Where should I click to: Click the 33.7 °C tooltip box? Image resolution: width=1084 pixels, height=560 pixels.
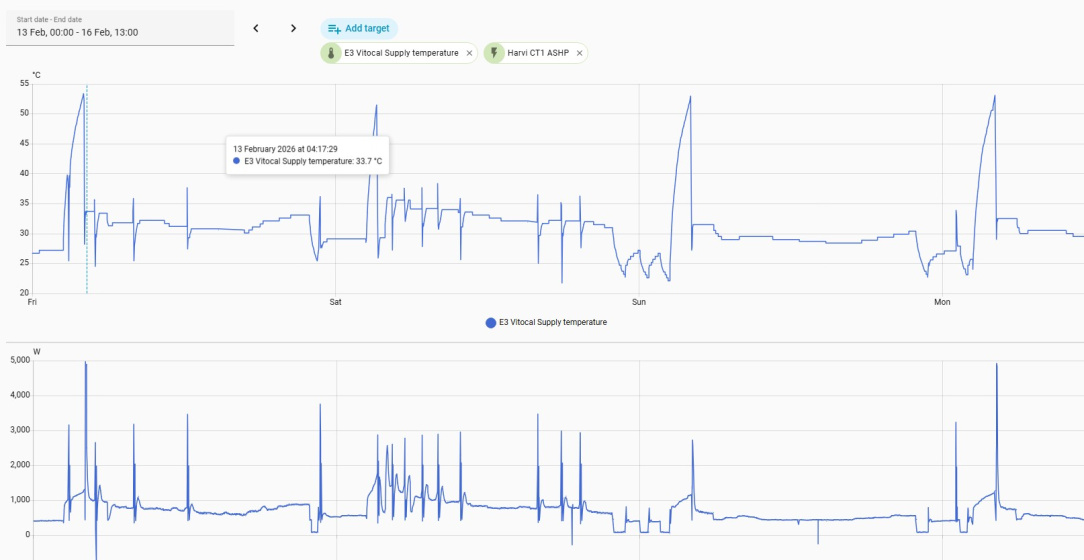[308, 155]
